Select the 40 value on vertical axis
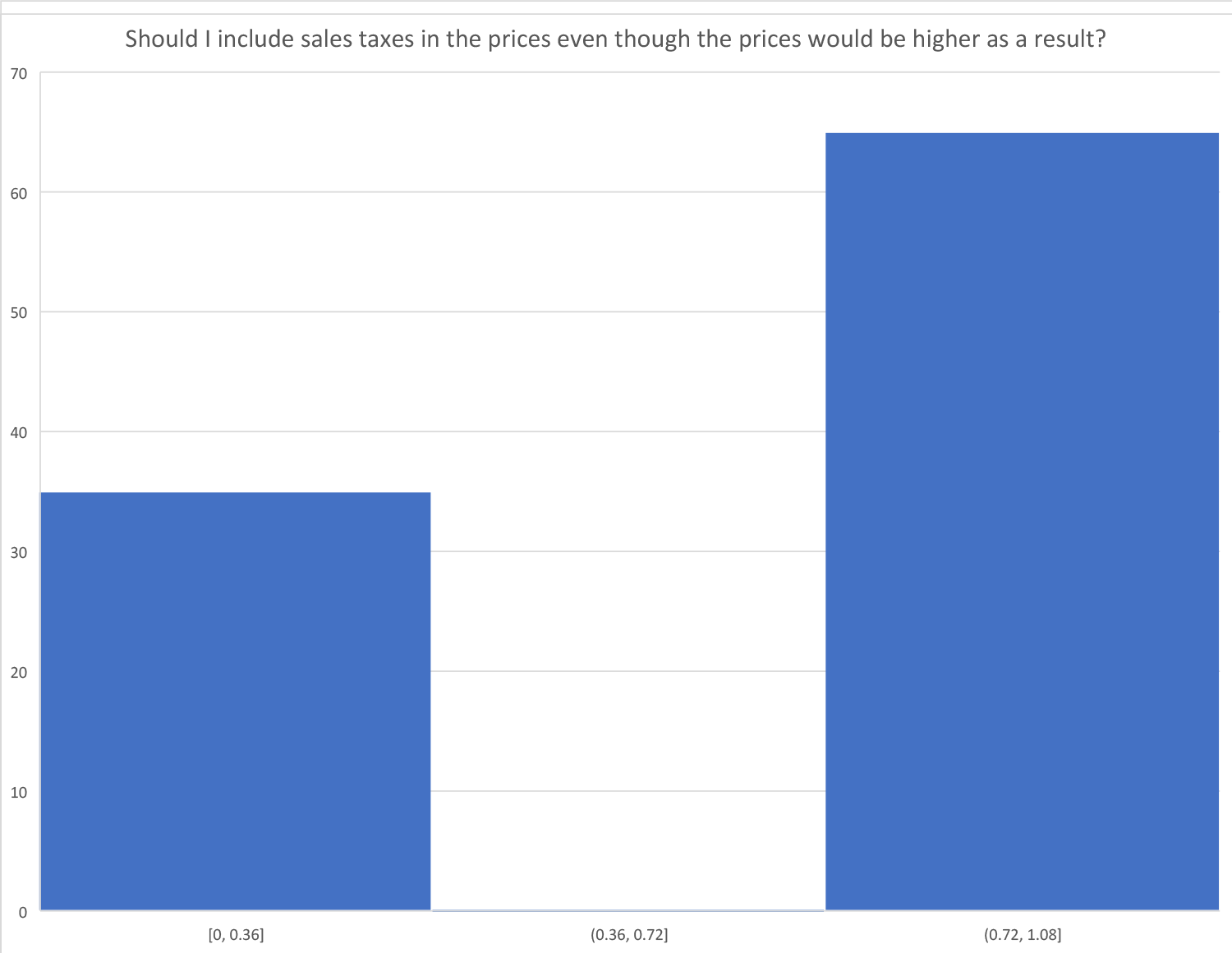This screenshot has height=967, width=1232. (19, 433)
